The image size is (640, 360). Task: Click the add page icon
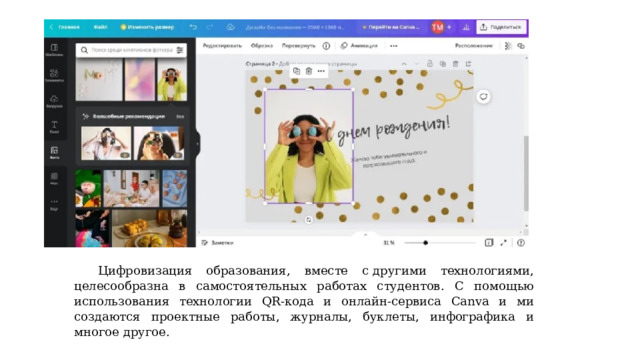468,64
